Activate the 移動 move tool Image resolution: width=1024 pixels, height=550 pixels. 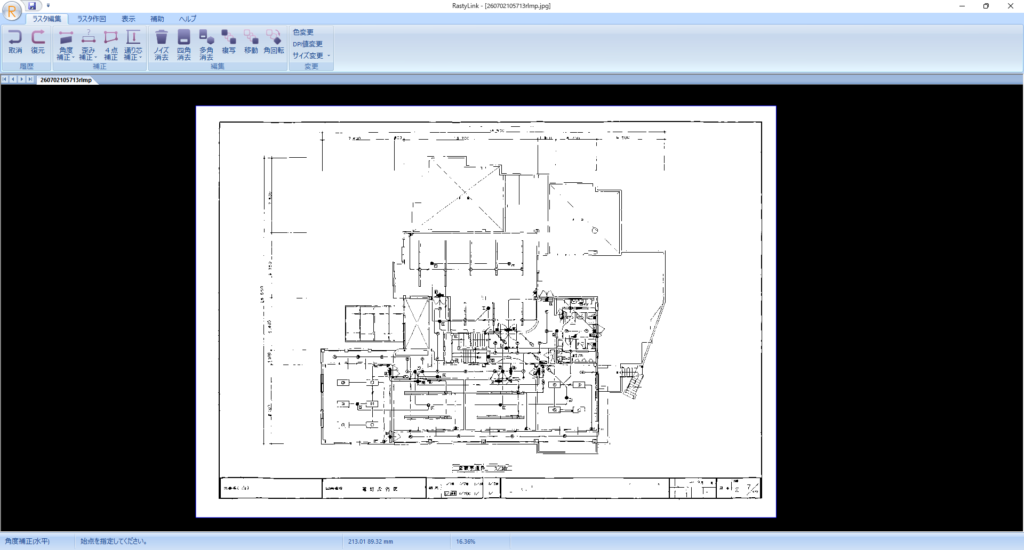click(x=251, y=41)
